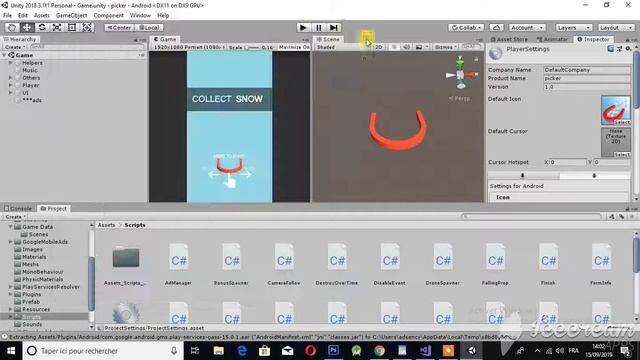Expand GoogleMobileAds folder
The height and width of the screenshot is (360, 640).
coord(11,242)
